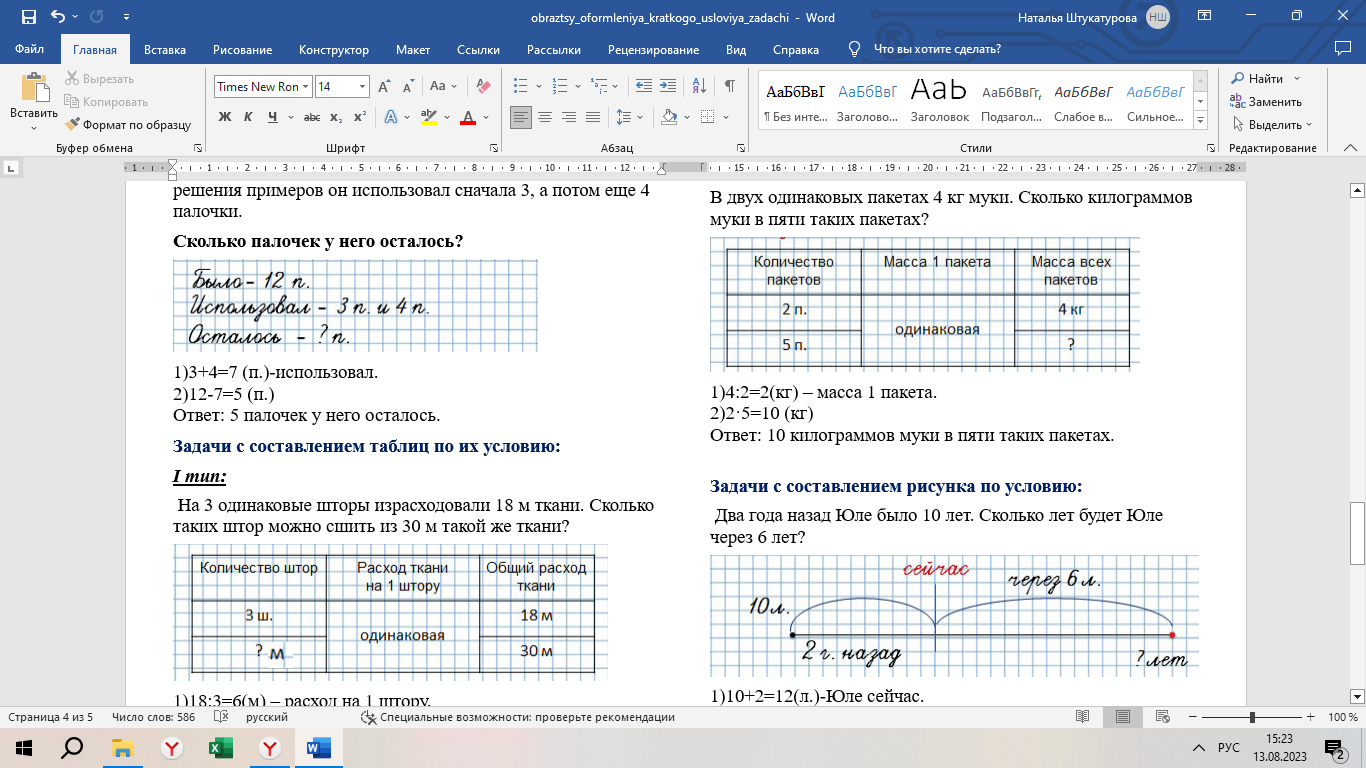Center-align the paragraph
The height and width of the screenshot is (768, 1366).
tap(545, 117)
